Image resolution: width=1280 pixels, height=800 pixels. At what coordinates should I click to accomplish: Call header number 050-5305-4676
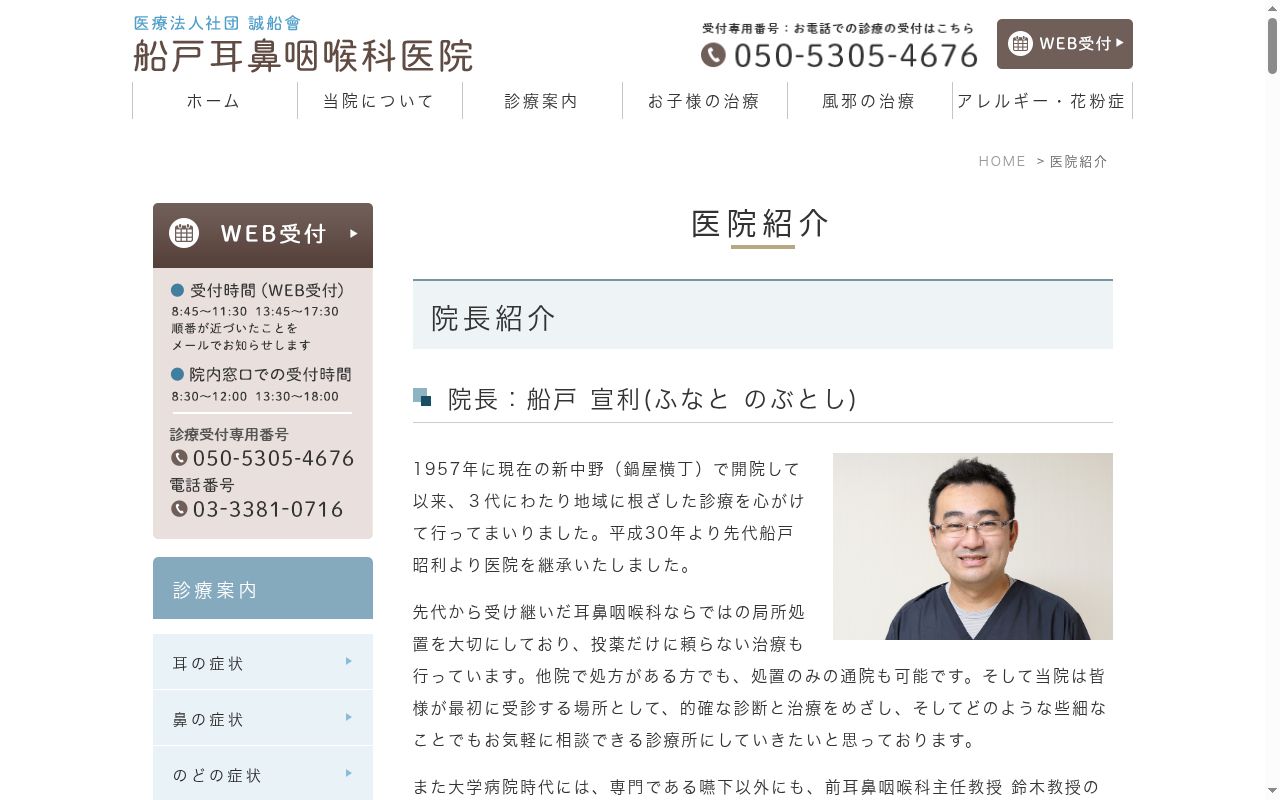(856, 56)
